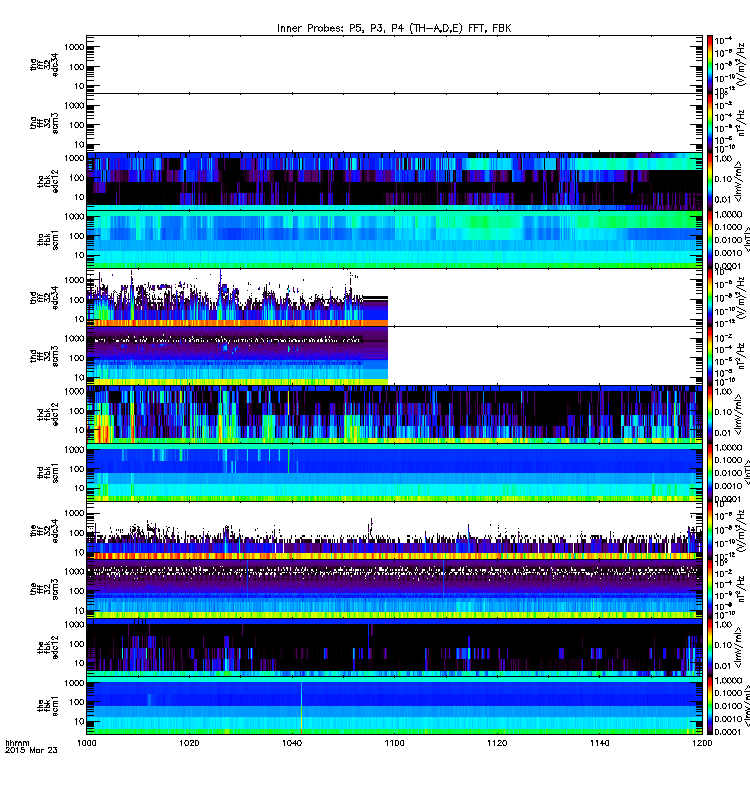750x800 pixels.
Task: Click the 'tha fff 32 edc34' panel label
Action: (44, 65)
